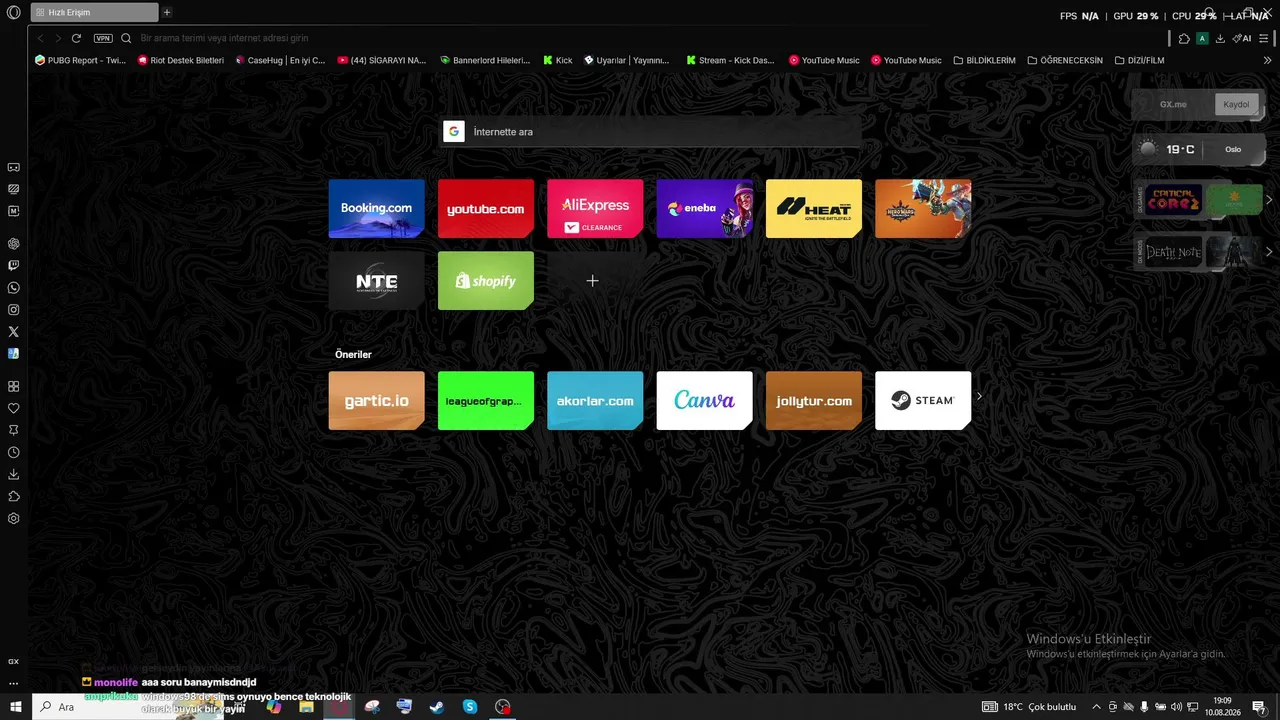Open the GX Corner gamepad icon
This screenshot has width=1280, height=720.
pos(14,167)
